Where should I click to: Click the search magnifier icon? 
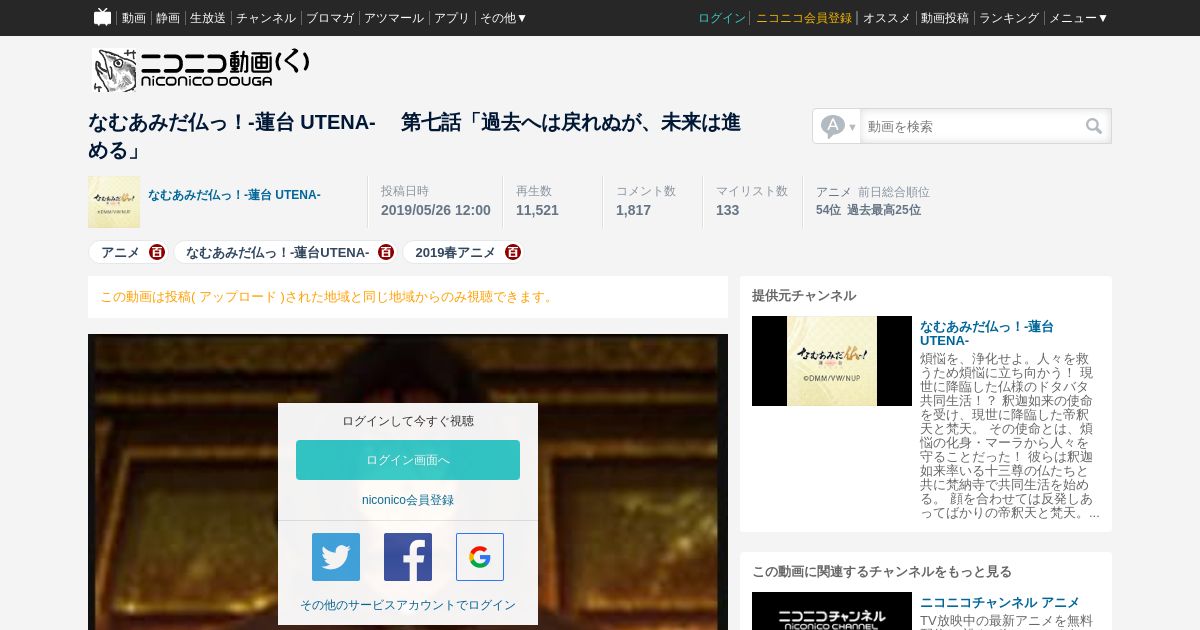[x=1094, y=126]
